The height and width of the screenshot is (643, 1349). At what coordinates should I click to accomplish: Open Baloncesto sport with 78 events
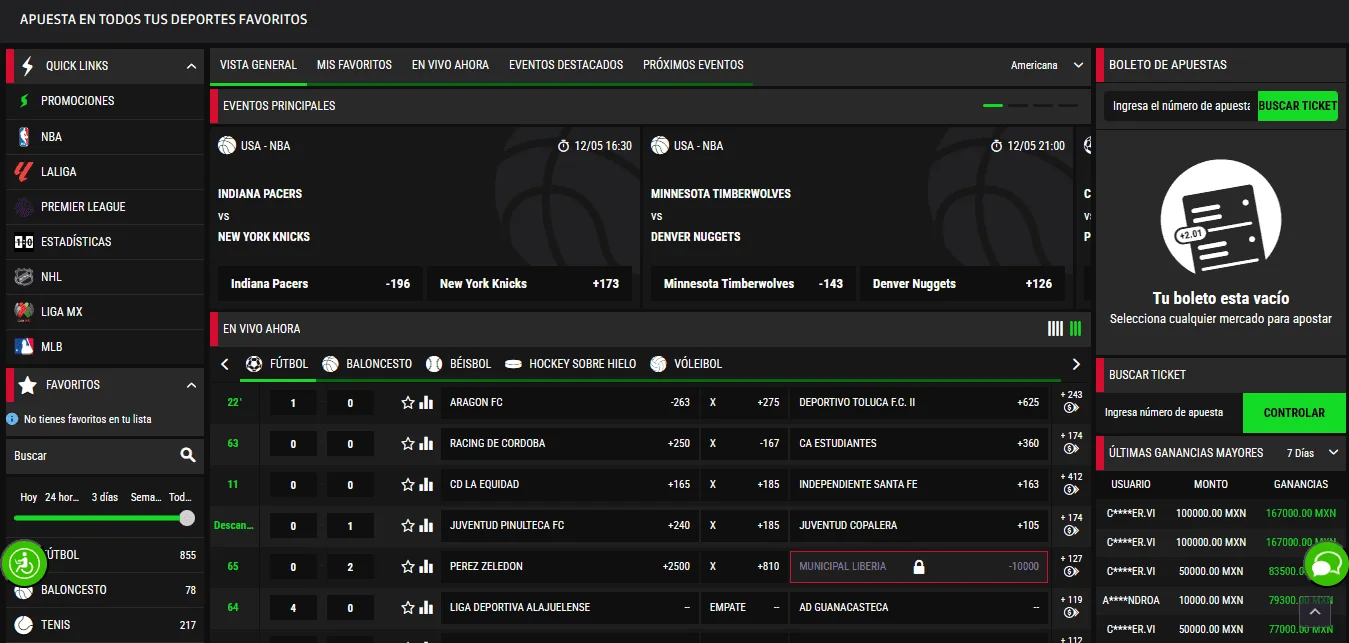click(105, 590)
